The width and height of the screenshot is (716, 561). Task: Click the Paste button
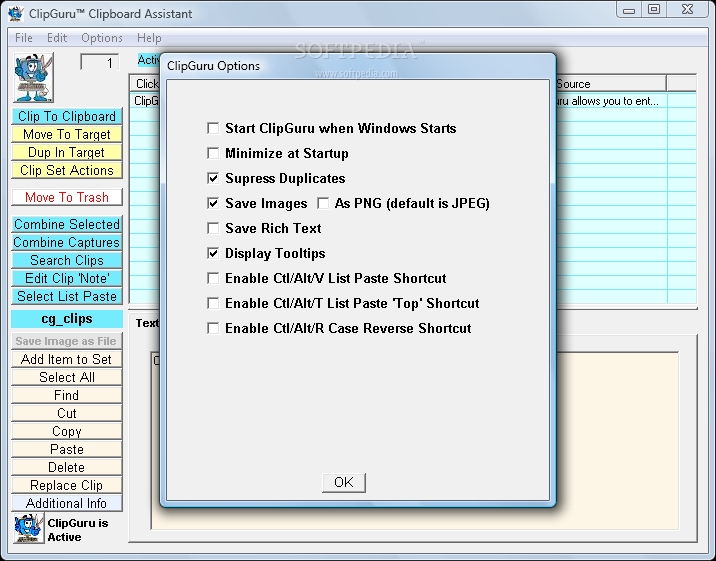(x=67, y=449)
